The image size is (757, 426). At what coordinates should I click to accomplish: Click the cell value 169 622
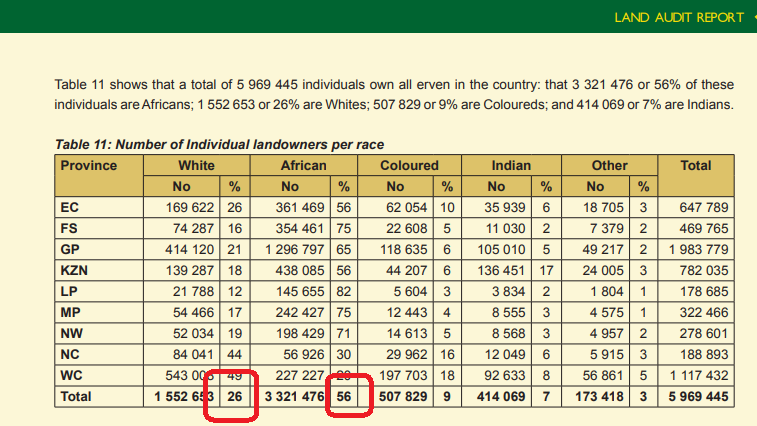pos(189,208)
